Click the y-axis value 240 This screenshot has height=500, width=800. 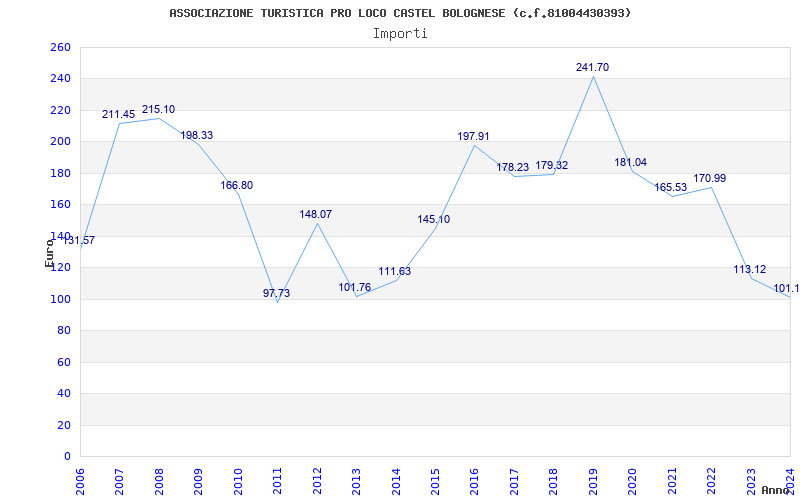(x=61, y=79)
